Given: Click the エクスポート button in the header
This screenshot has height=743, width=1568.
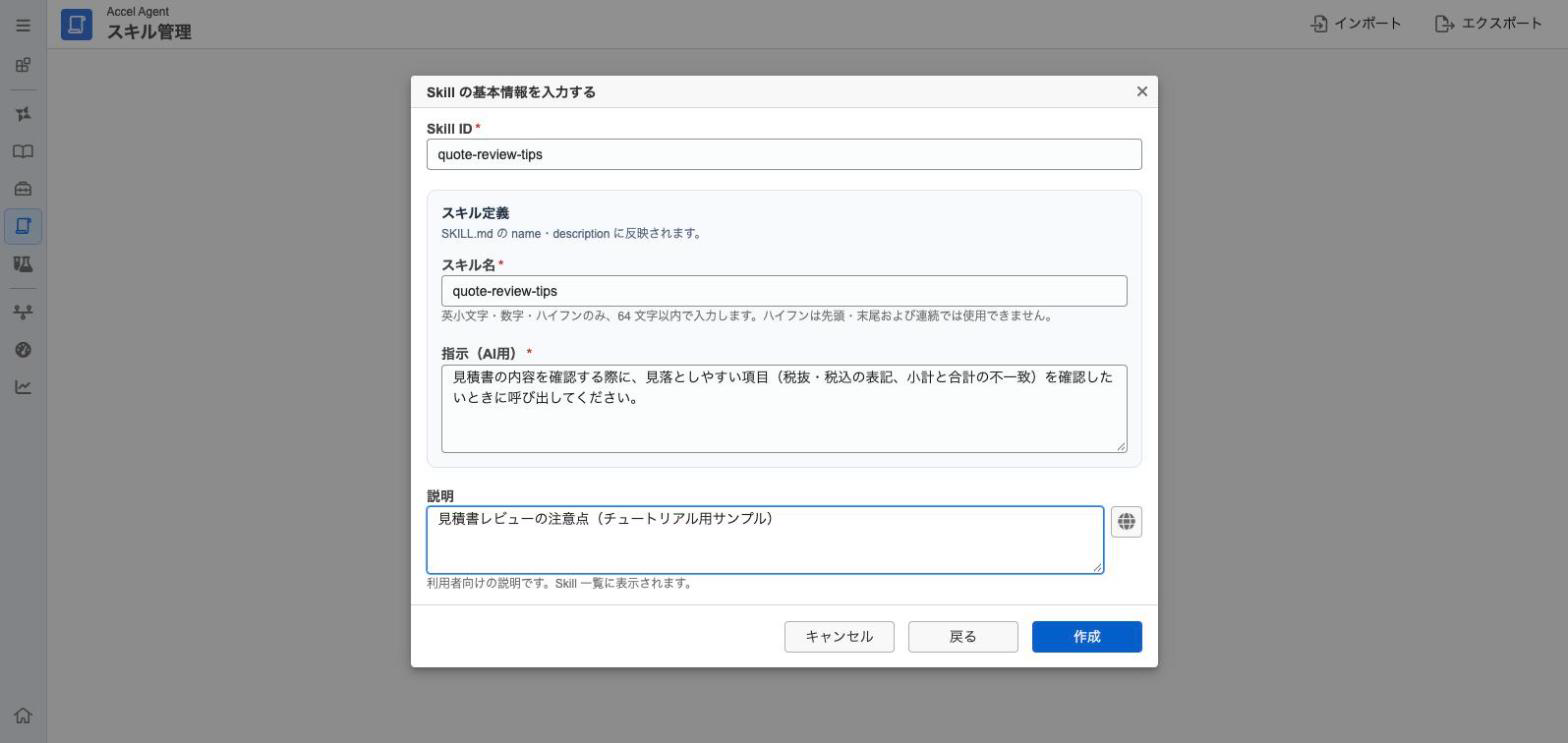Looking at the screenshot, I should tap(1488, 24).
